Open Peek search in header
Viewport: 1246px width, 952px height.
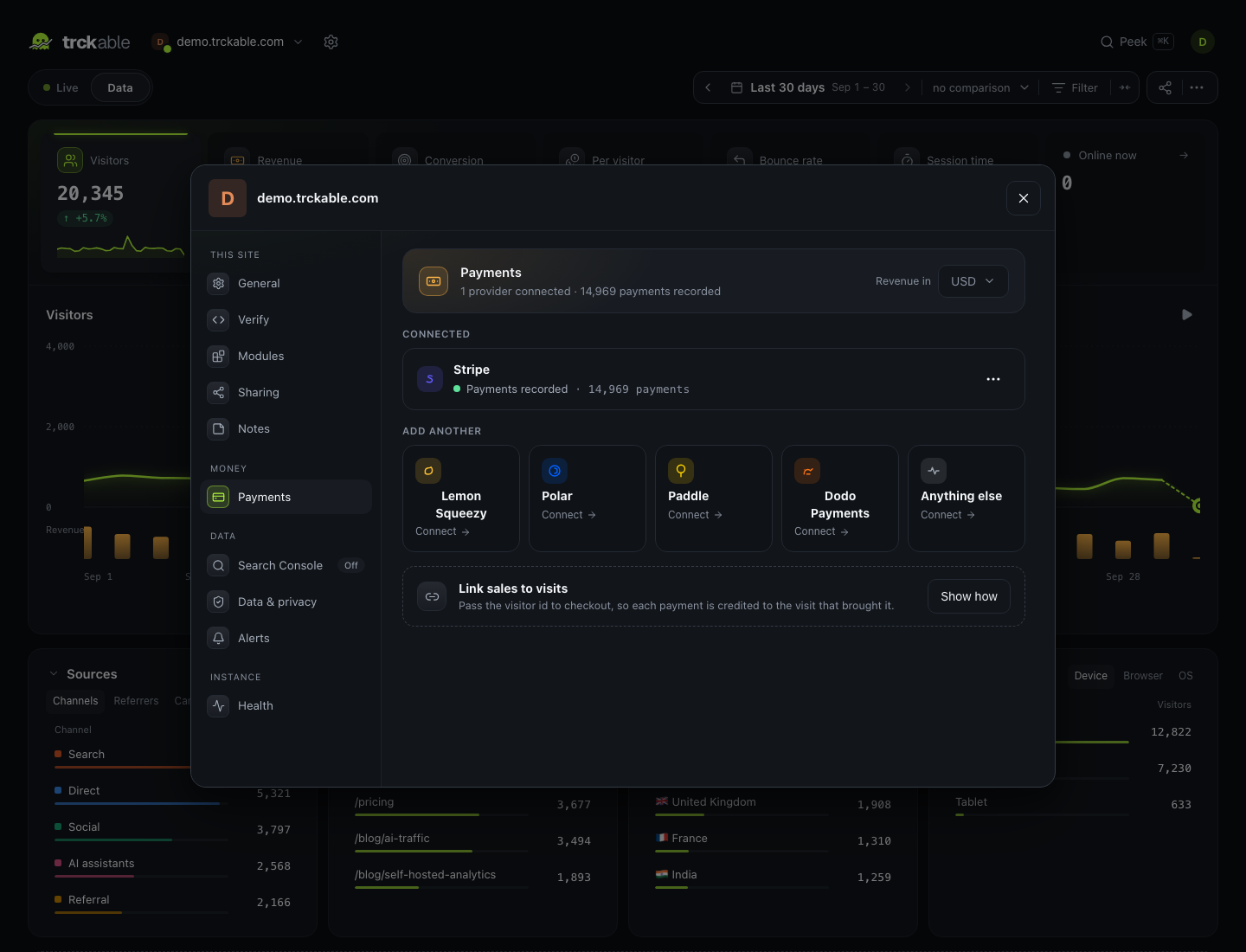tap(1137, 42)
